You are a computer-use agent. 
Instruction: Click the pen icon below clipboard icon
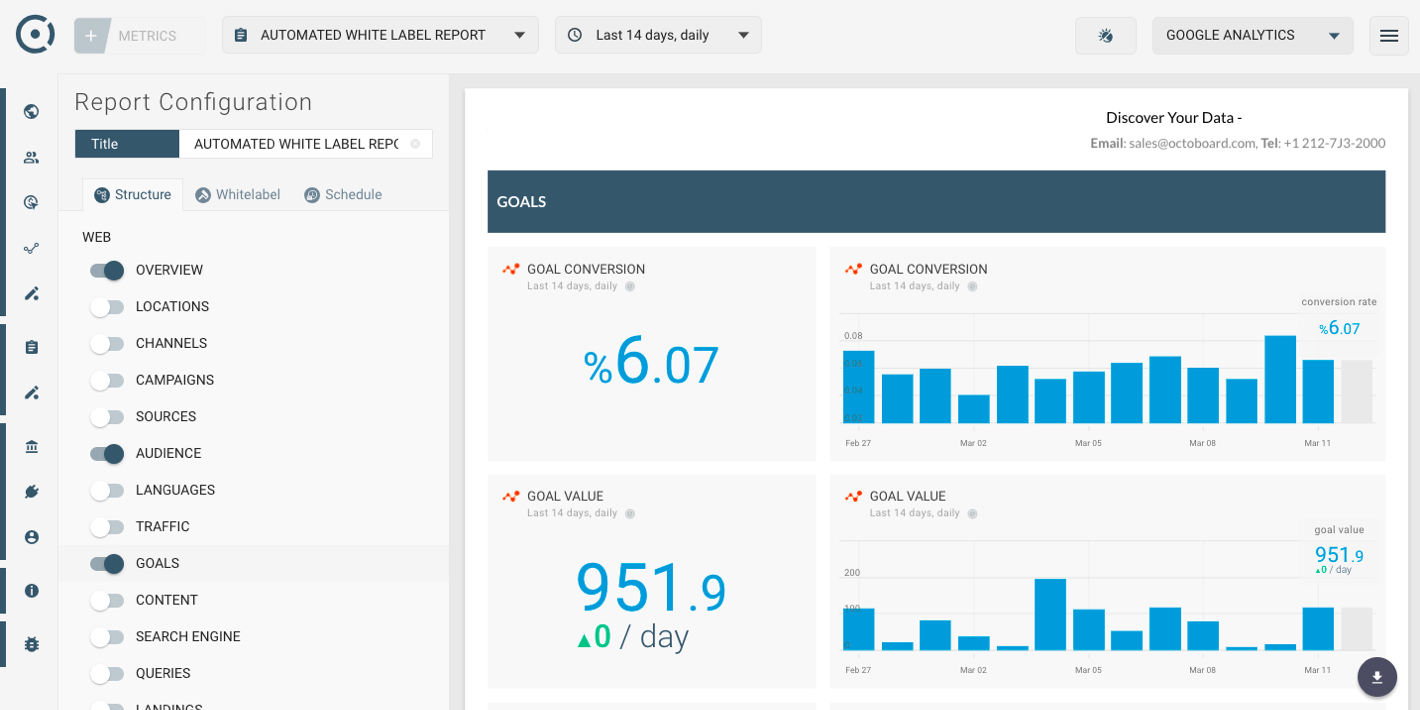[31, 392]
